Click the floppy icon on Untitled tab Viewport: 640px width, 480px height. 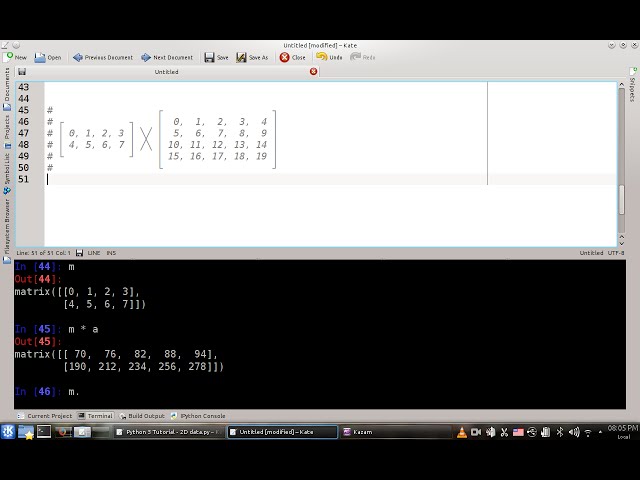(22, 72)
